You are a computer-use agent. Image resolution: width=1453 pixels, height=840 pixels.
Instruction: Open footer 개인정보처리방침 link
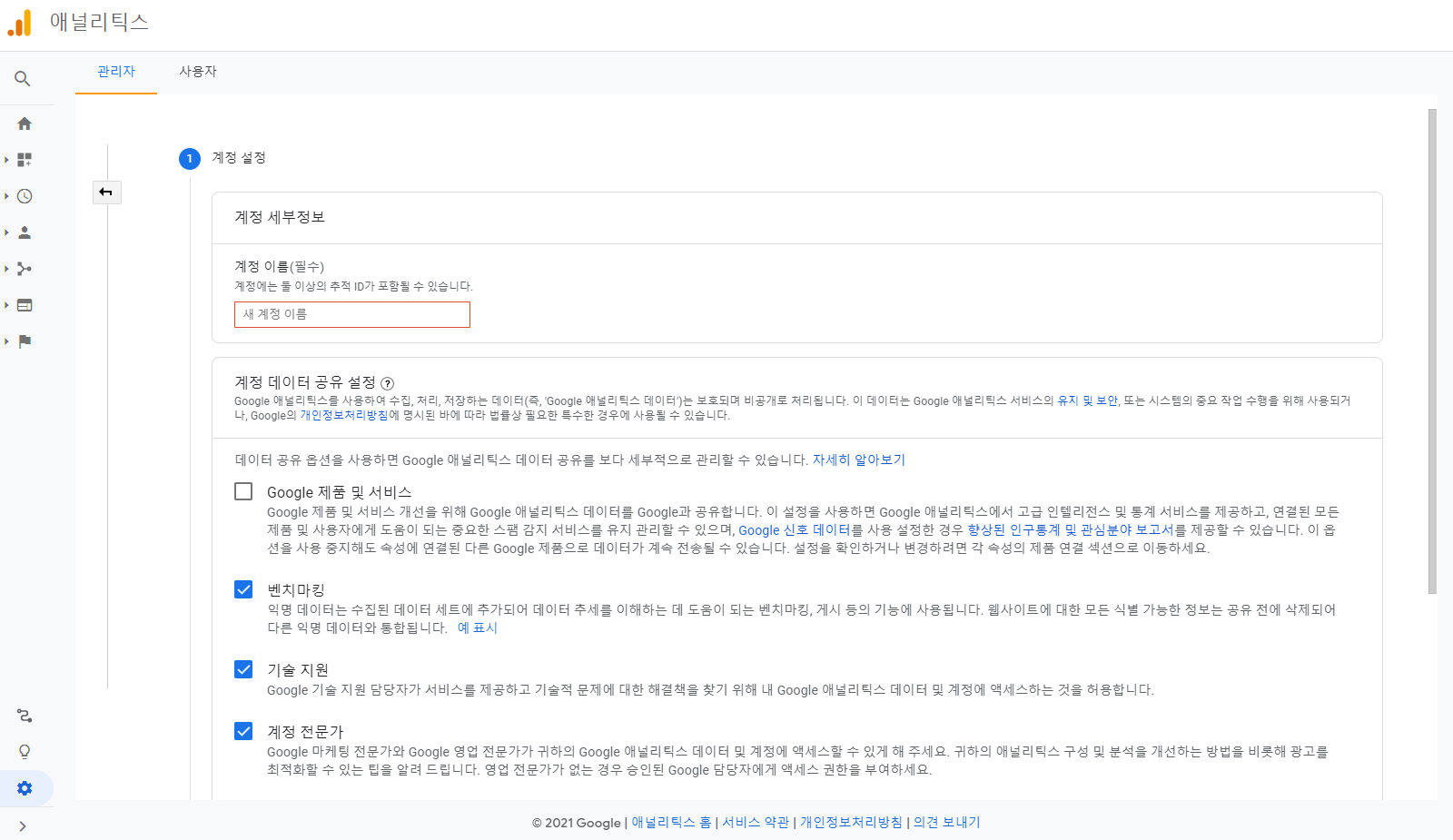pos(851,823)
